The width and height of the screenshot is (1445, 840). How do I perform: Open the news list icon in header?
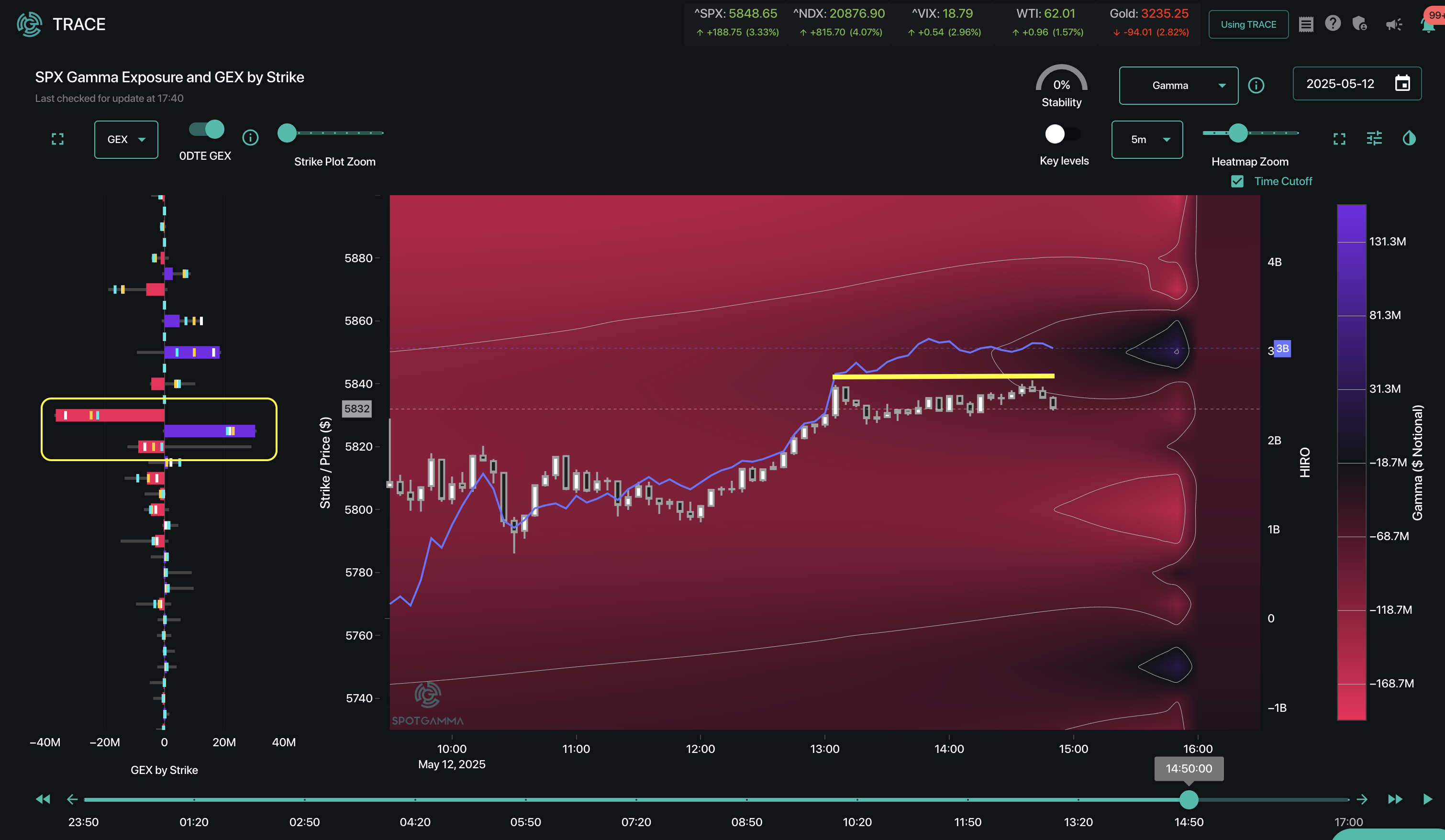[1306, 24]
